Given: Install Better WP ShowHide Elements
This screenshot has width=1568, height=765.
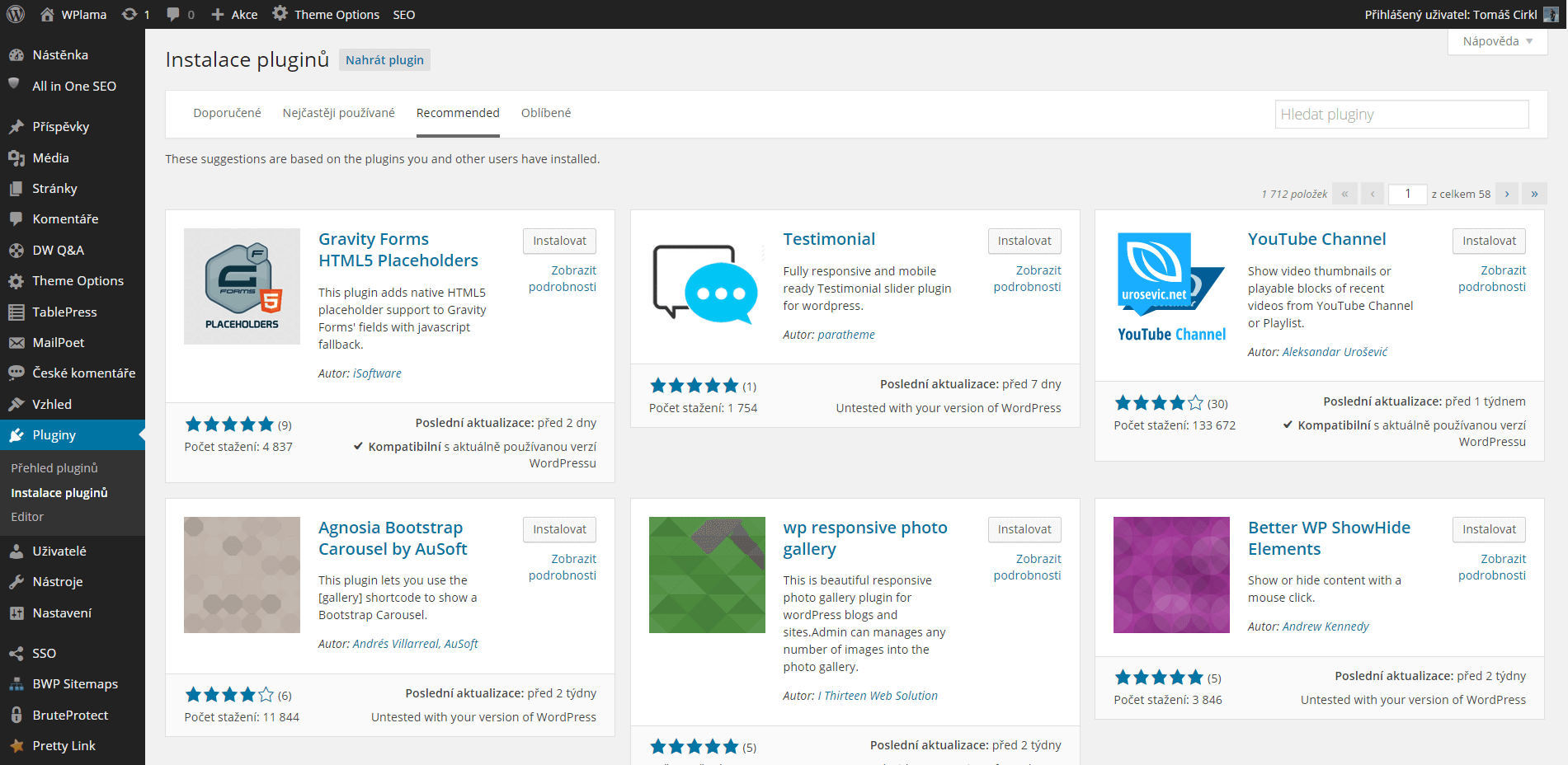Looking at the screenshot, I should [1489, 529].
